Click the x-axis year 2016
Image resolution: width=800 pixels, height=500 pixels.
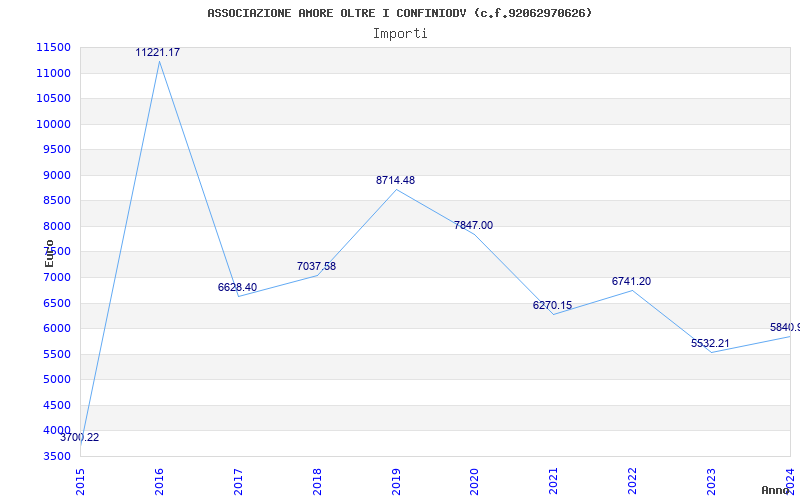(x=159, y=482)
